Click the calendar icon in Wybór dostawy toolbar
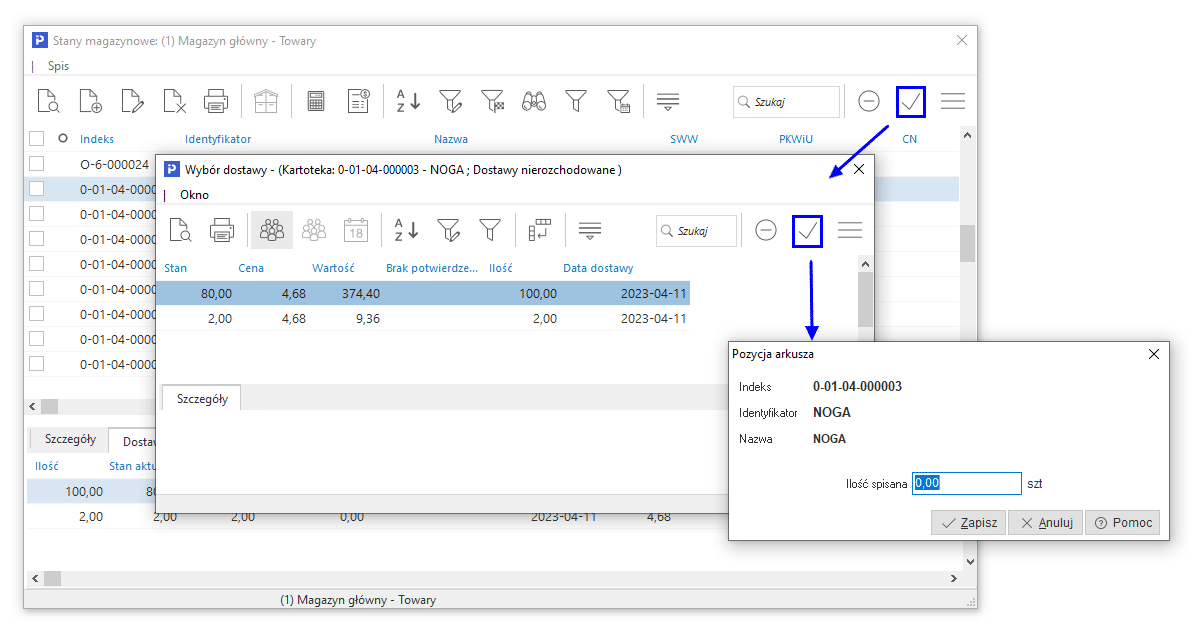Screen dimensions: 1191x634 click(356, 230)
